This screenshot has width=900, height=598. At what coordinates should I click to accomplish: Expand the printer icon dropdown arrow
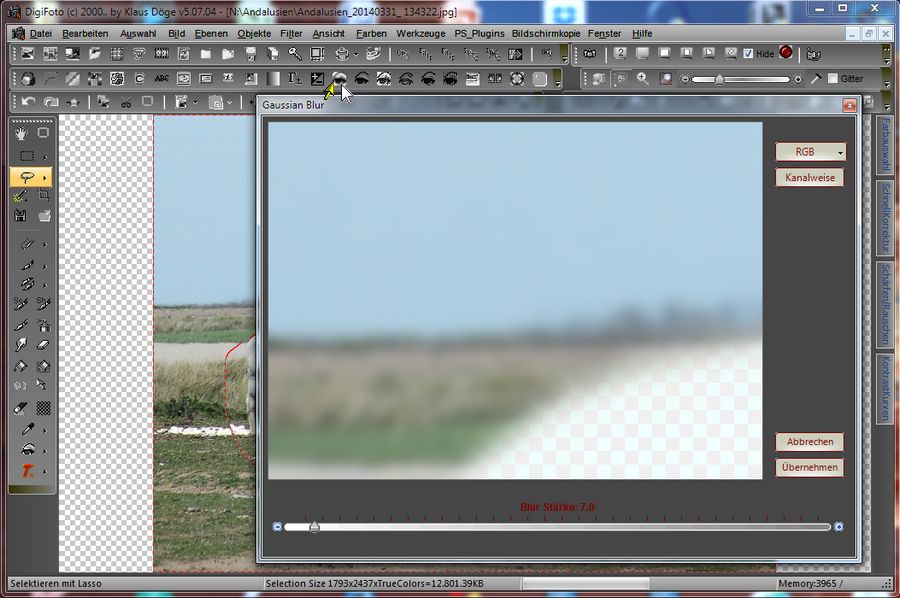tap(357, 54)
